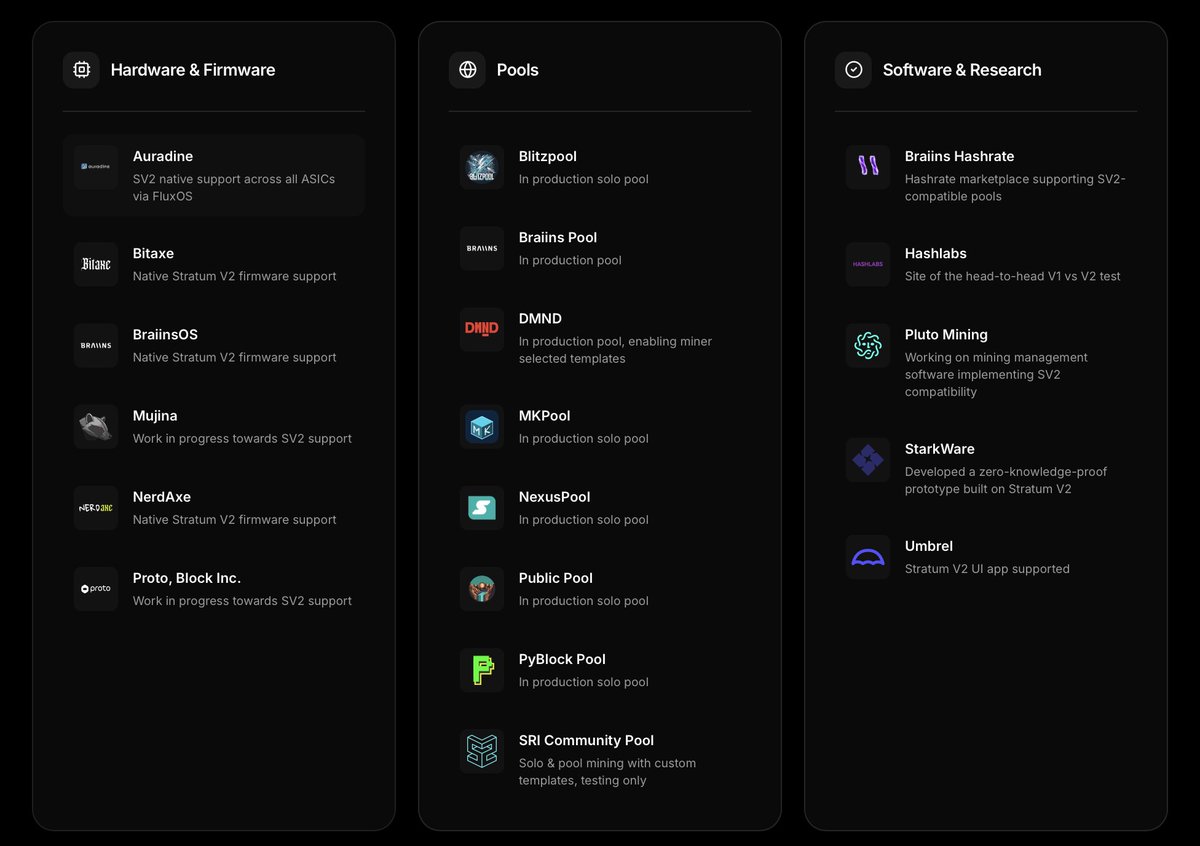Screen dimensions: 1200x846
Task: Open the SRI Community Pool entry title
Action: [x=586, y=740]
